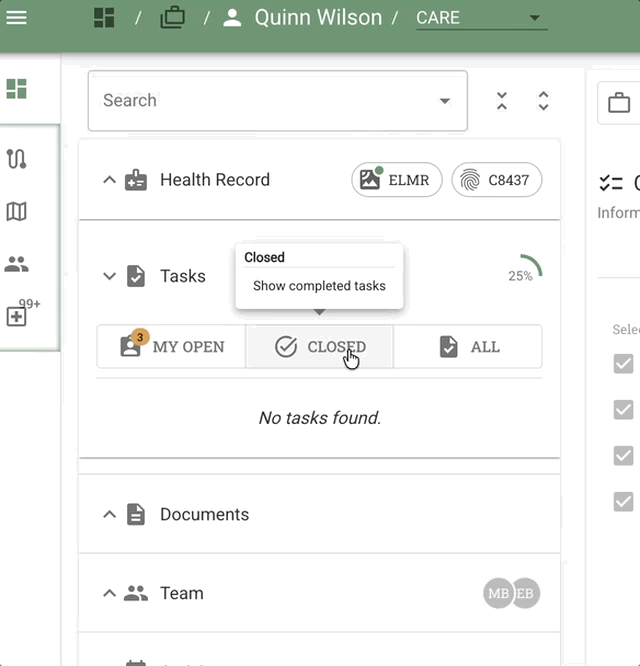Screen dimensions: 640x666
Task: Open the CARE dropdown selector
Action: coord(481,18)
